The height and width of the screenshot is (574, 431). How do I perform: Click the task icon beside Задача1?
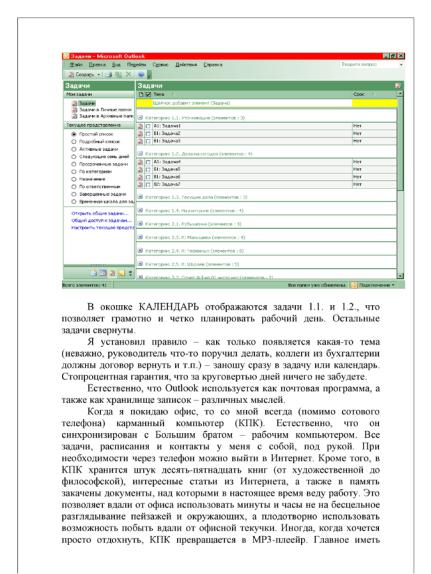tap(141, 126)
